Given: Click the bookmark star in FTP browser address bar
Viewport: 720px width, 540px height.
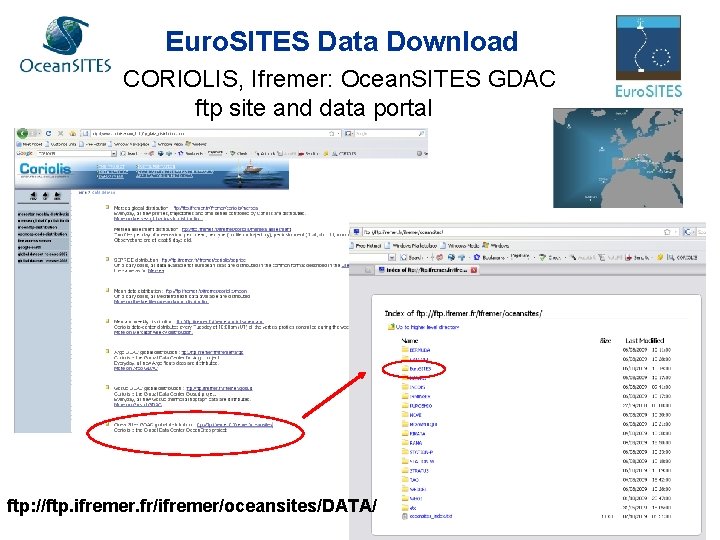Looking at the screenshot, I should tap(667, 232).
